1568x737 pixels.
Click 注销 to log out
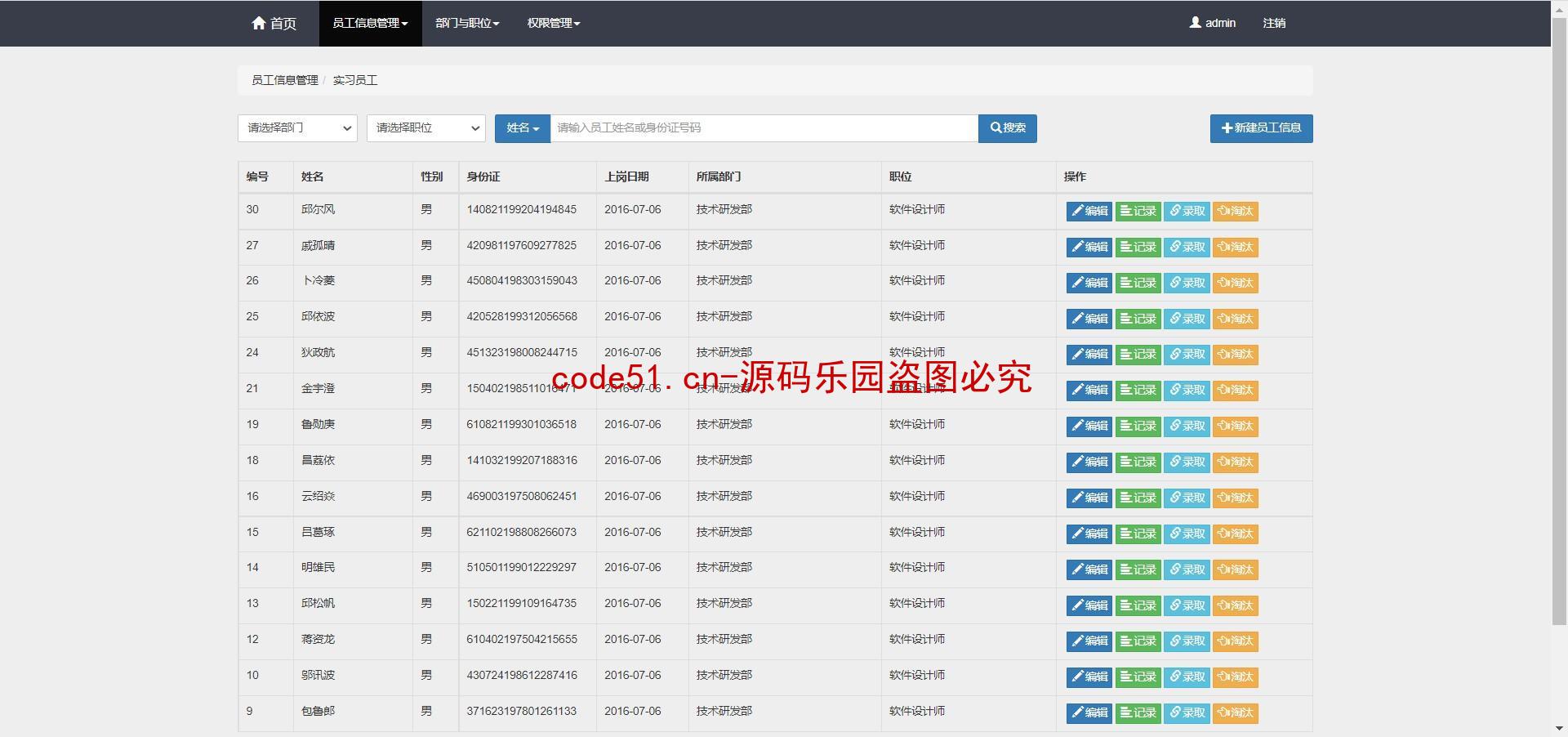click(x=1274, y=23)
